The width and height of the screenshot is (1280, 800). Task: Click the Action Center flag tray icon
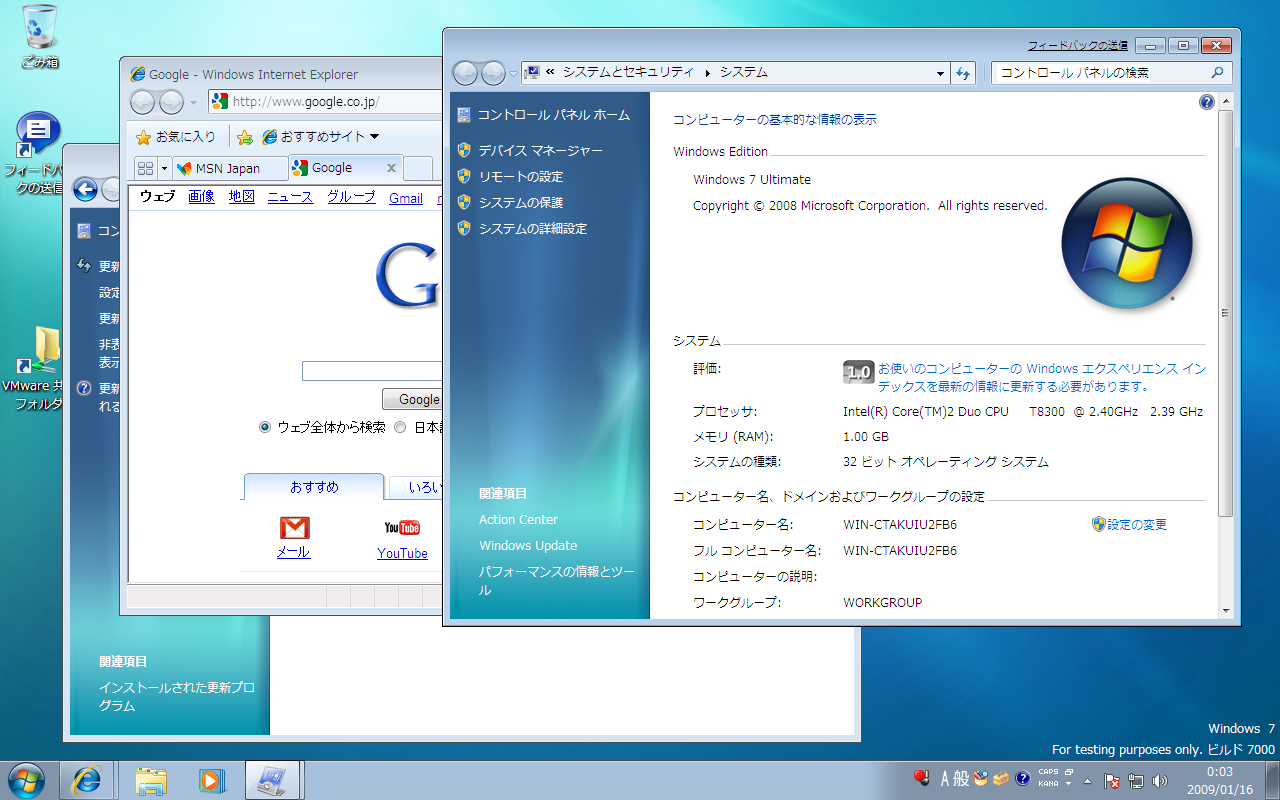click(1110, 780)
